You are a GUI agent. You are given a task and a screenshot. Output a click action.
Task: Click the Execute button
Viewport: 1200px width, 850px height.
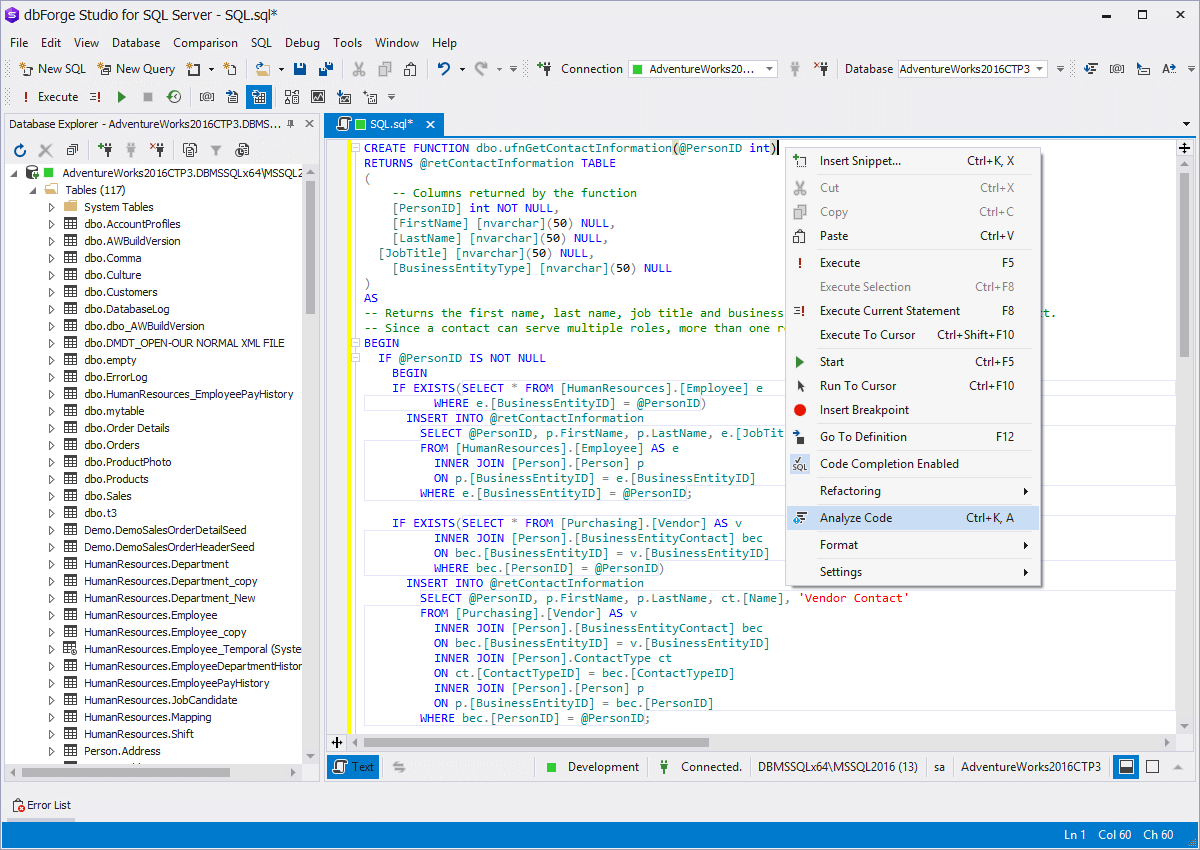click(x=48, y=97)
